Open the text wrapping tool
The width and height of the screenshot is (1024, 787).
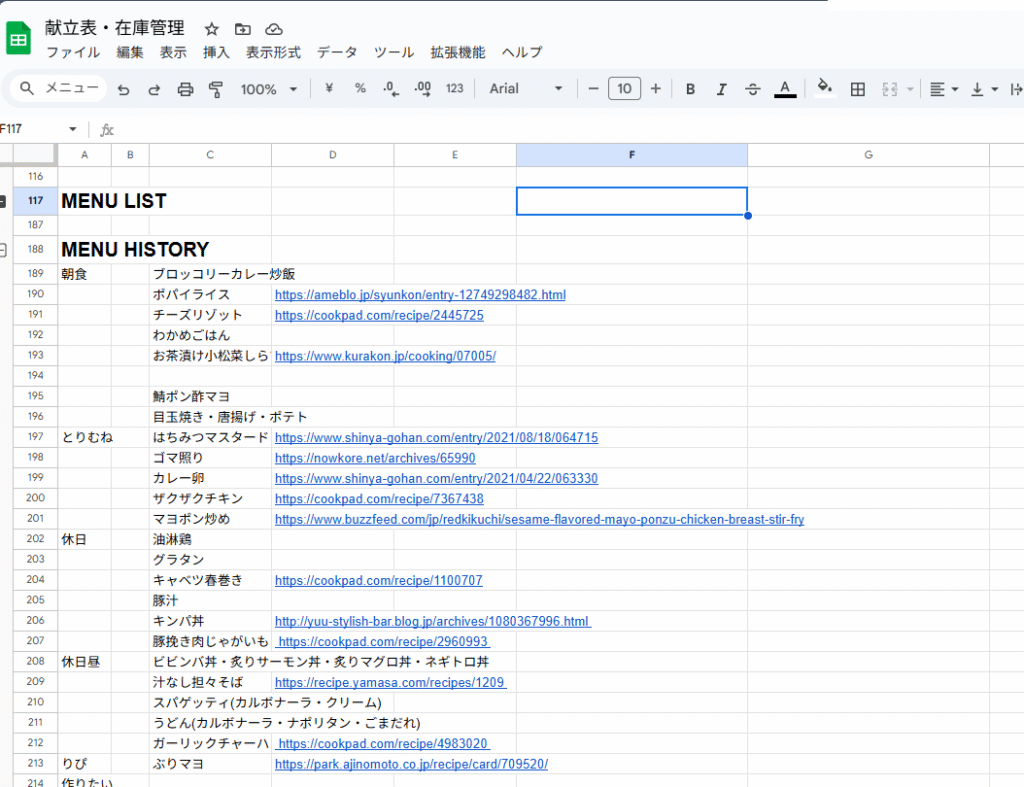click(x=1016, y=89)
